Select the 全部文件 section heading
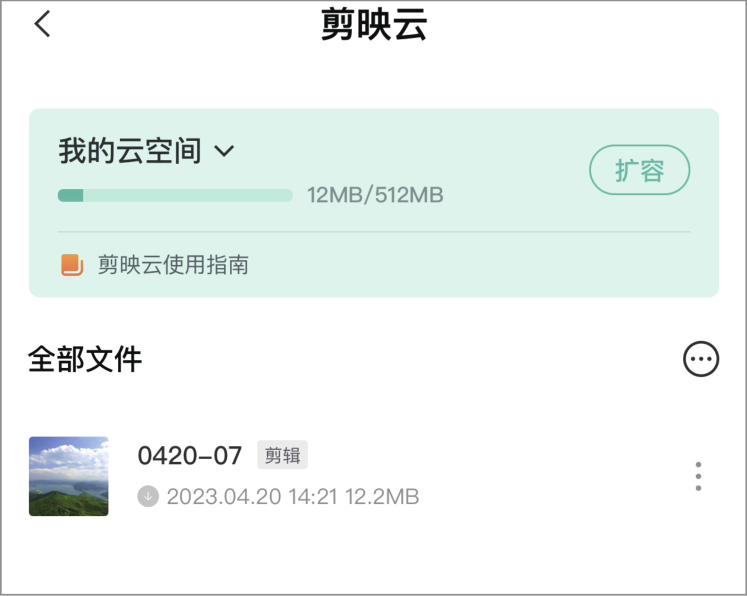This screenshot has width=747, height=596. (85, 359)
